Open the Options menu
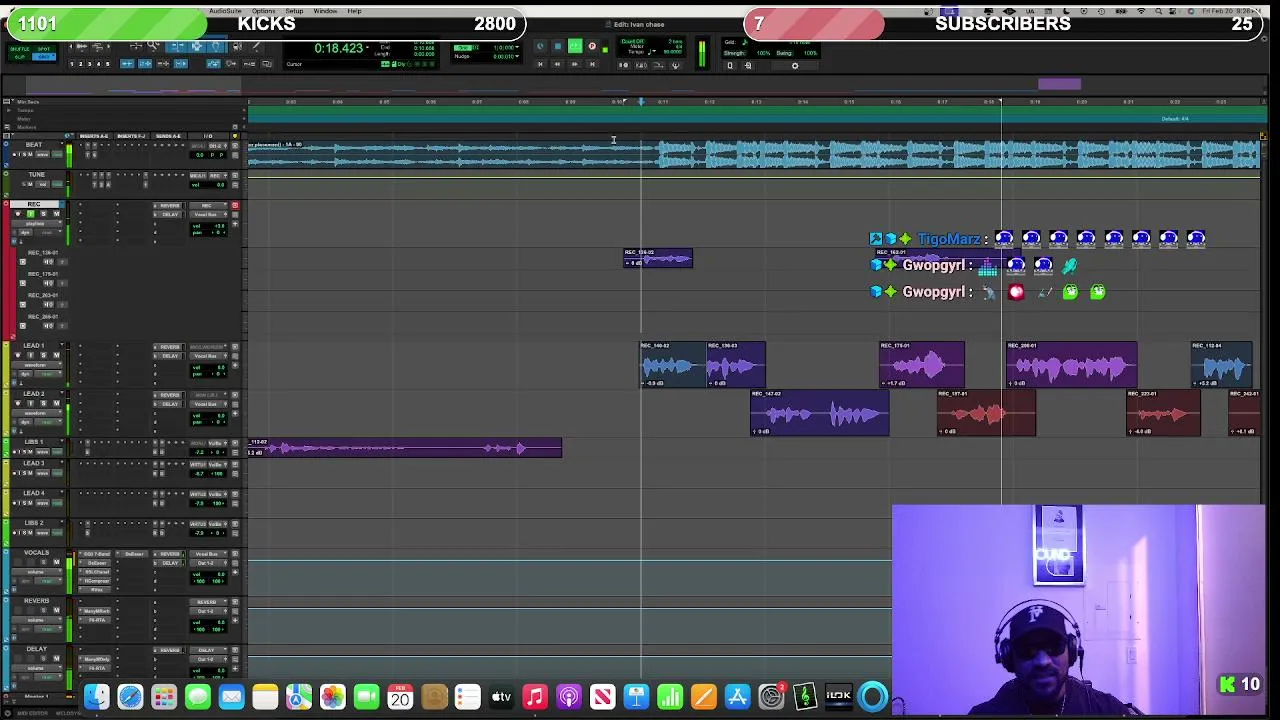Screen dimensions: 1280x720 pyautogui.click(x=264, y=11)
